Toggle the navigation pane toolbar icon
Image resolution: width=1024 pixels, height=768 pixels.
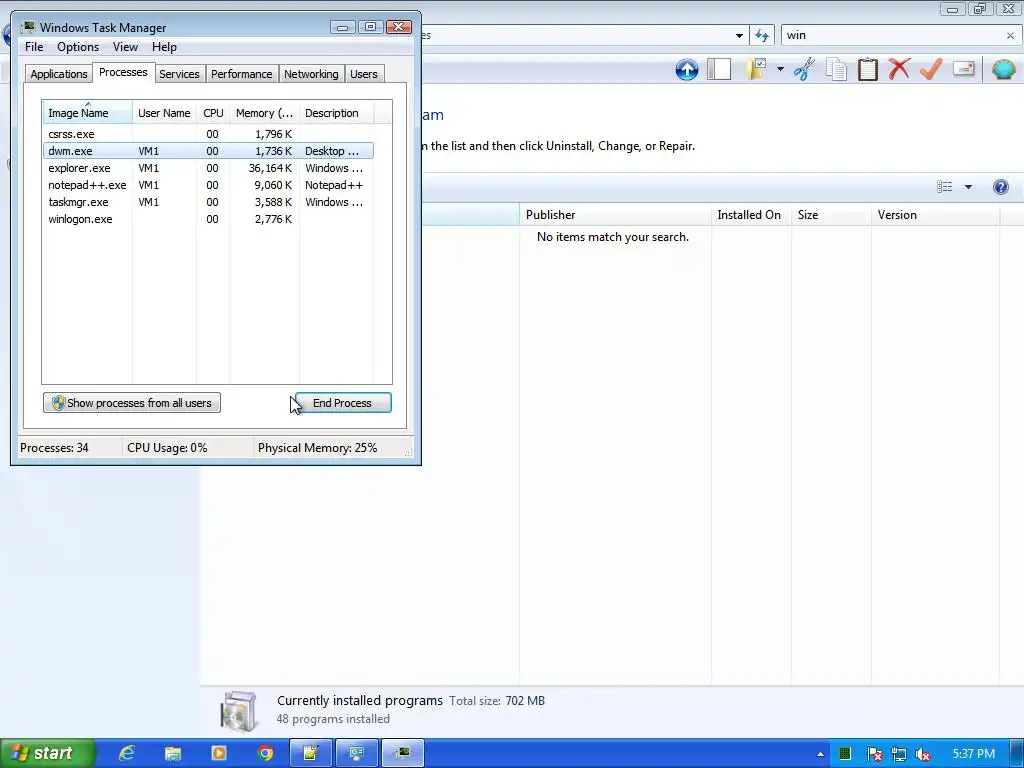[x=719, y=69]
